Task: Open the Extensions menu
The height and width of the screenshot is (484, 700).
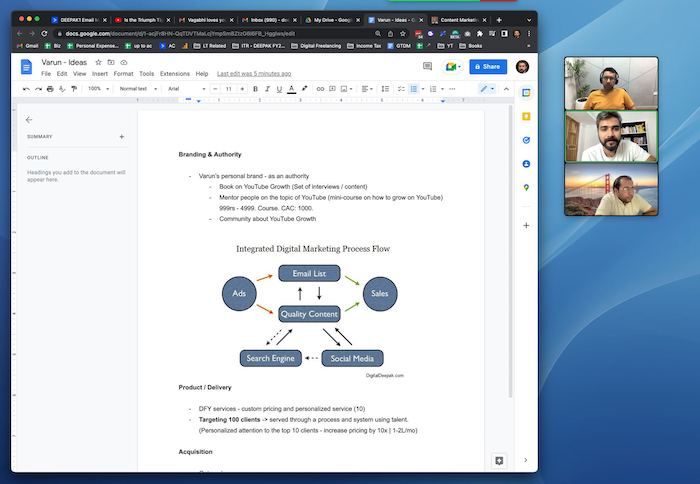Action: click(174, 74)
